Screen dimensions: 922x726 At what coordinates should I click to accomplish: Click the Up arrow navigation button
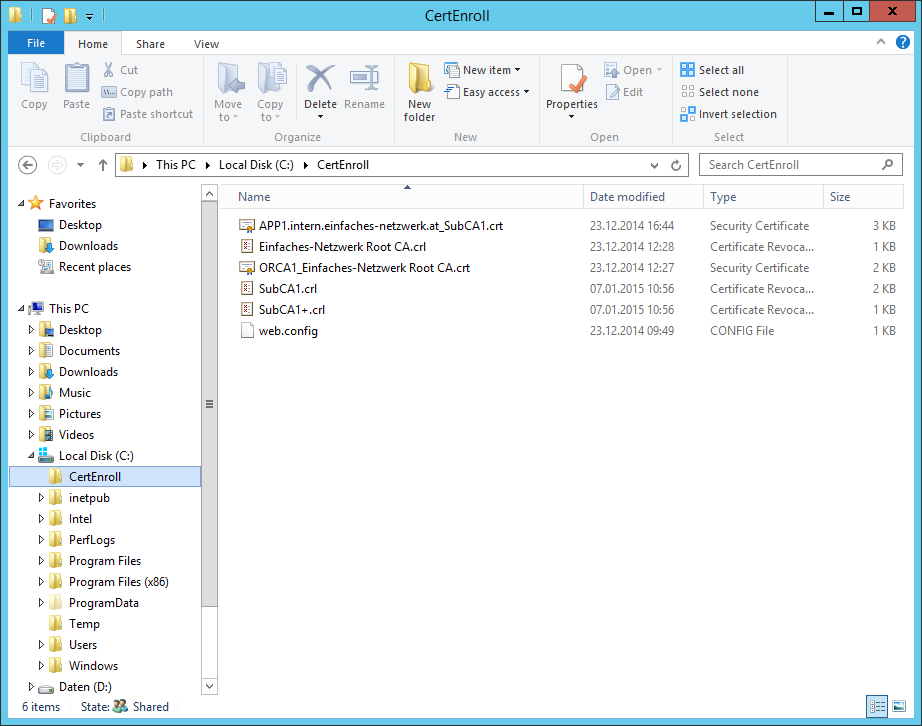point(102,165)
